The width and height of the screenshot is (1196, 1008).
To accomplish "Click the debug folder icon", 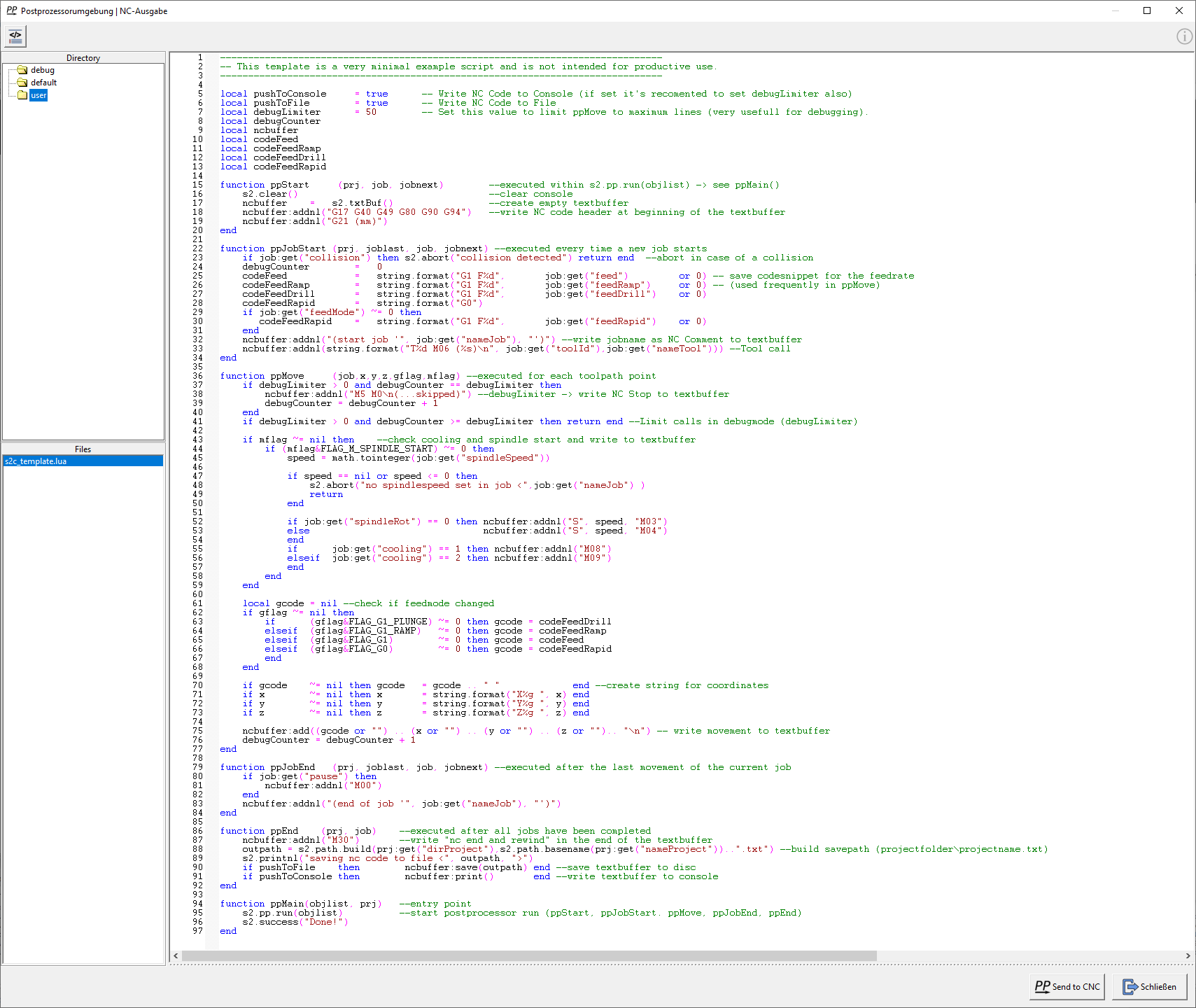I will tap(22, 70).
